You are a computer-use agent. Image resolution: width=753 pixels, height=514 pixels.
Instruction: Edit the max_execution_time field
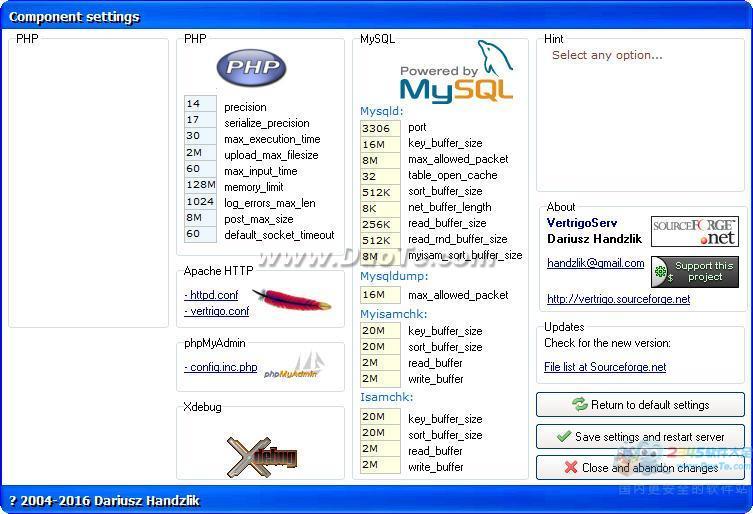[200, 135]
